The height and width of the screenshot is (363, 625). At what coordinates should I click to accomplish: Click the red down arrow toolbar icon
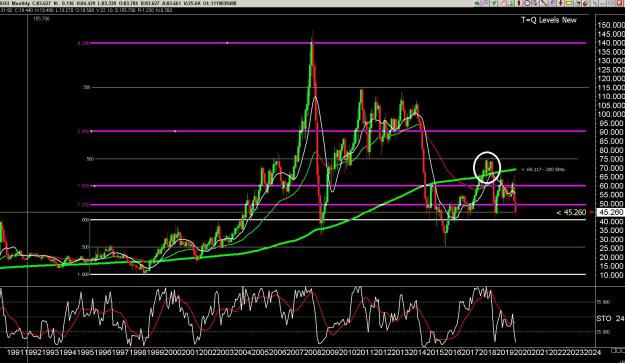(x=561, y=3)
